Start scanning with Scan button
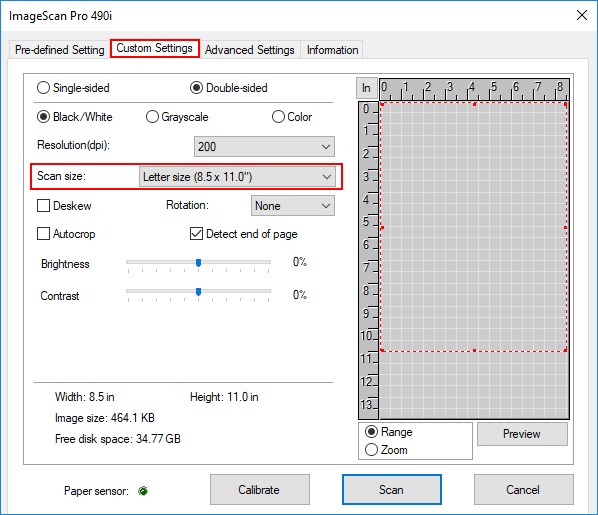 pyautogui.click(x=392, y=489)
